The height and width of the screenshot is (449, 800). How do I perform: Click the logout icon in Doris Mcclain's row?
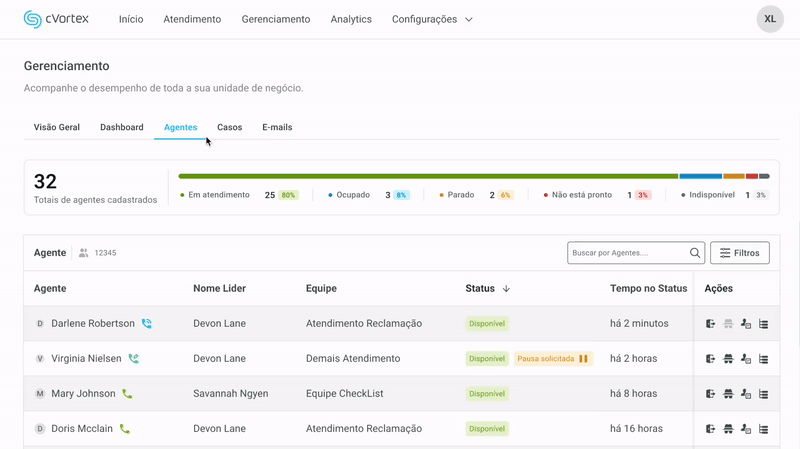710,429
